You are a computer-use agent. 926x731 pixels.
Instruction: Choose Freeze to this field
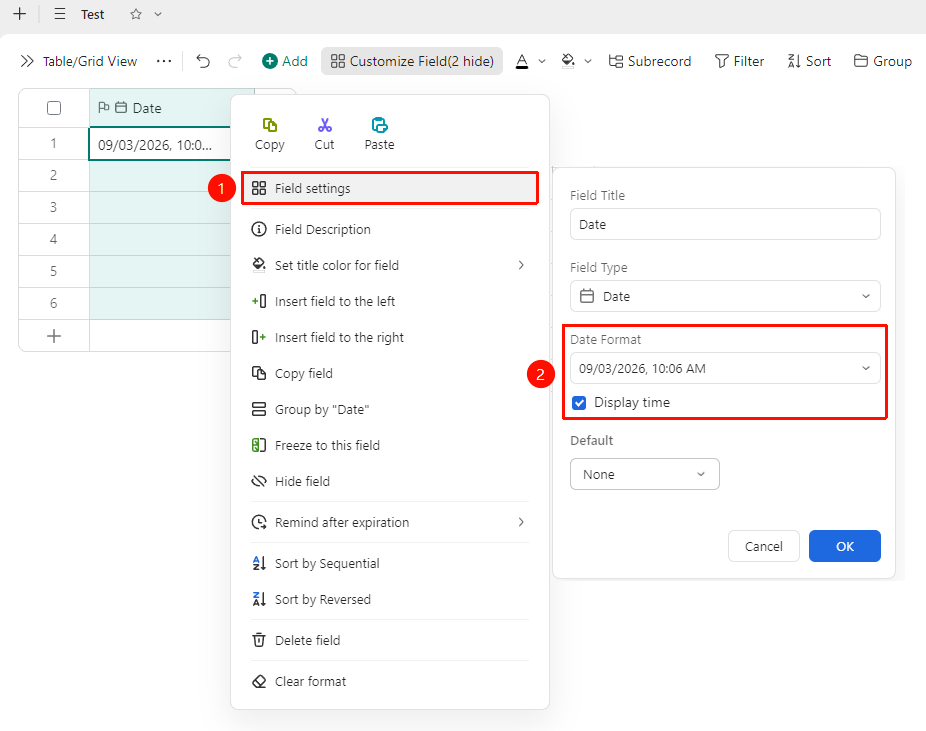tap(390, 445)
